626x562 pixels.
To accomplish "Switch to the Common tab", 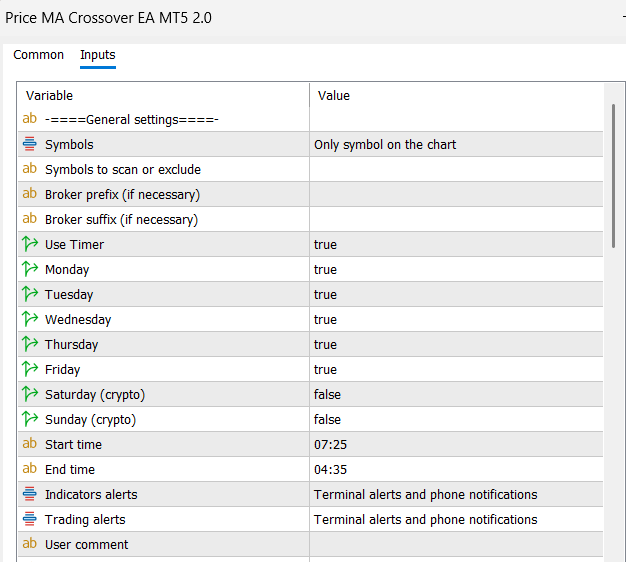I will click(x=39, y=55).
